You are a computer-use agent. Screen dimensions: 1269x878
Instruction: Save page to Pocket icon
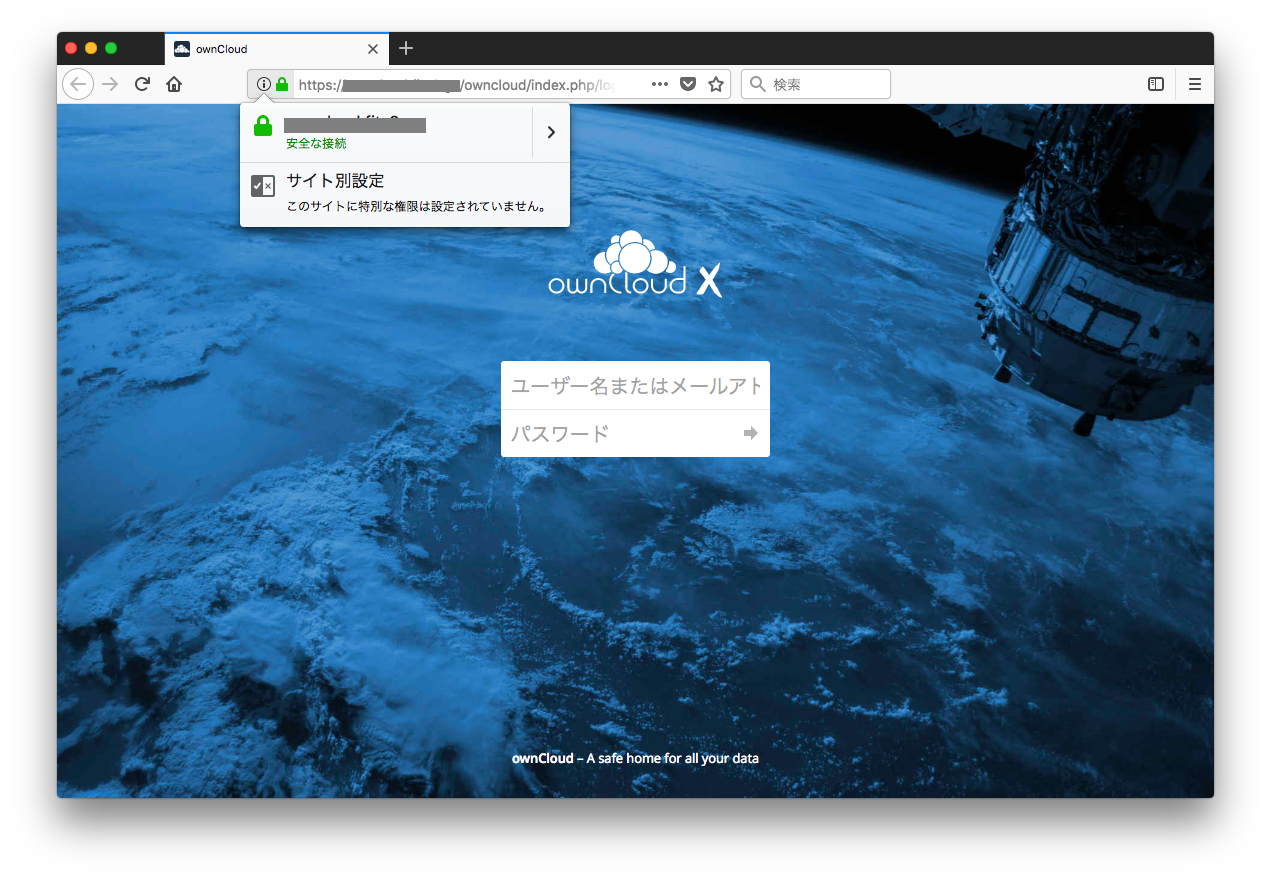(688, 85)
